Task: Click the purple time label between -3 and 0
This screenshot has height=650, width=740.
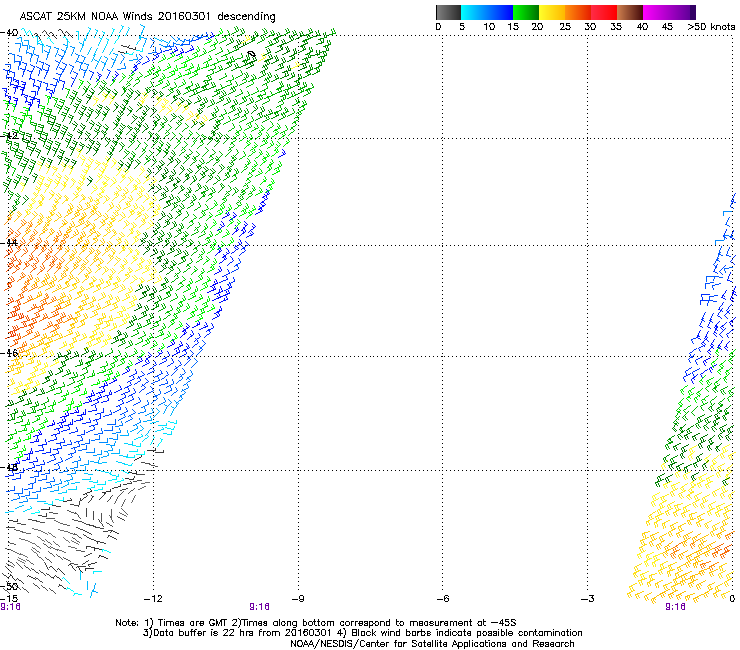Action: [675, 607]
